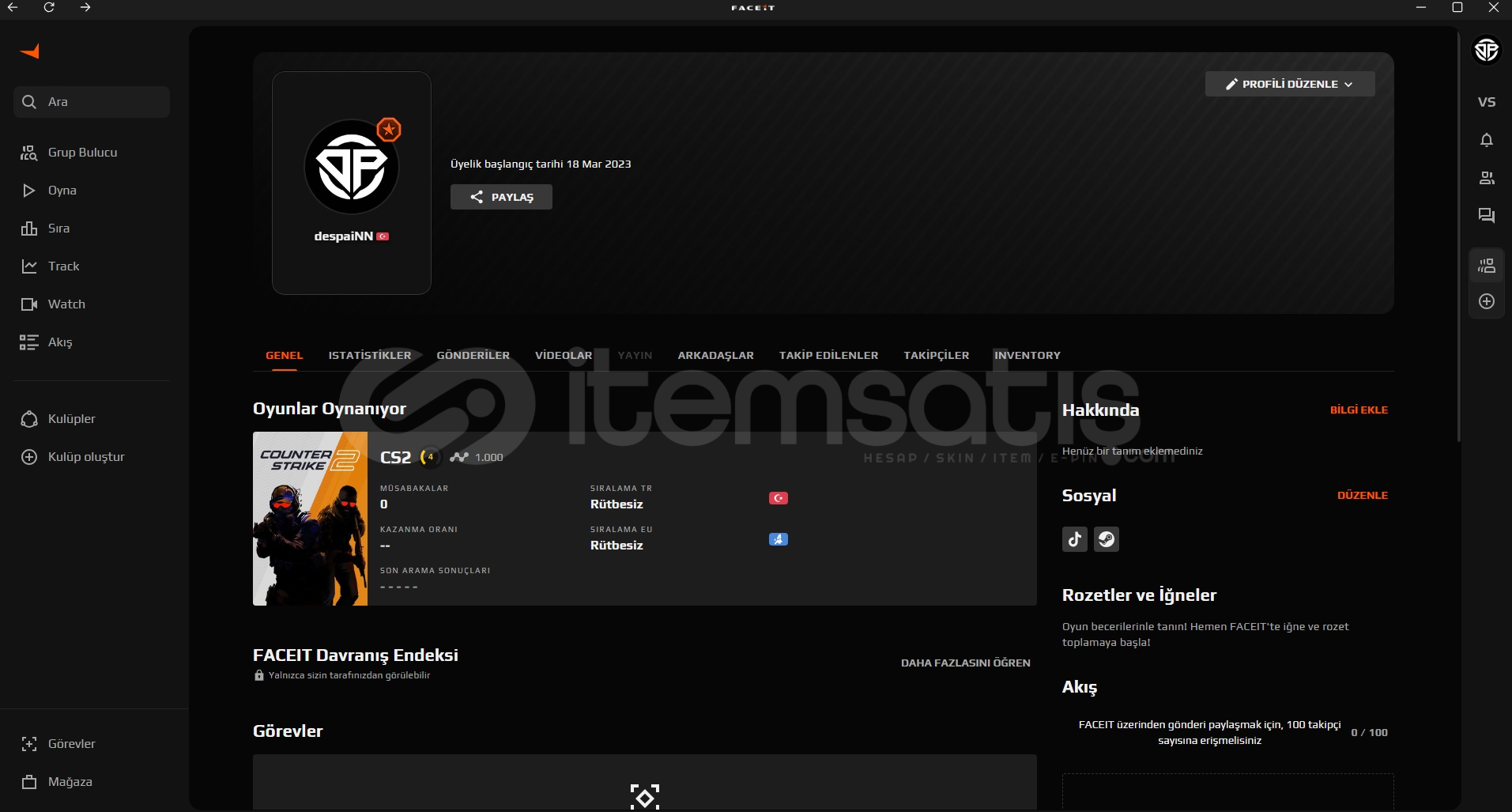Viewport: 1512px width, 812px height.
Task: Open the Inventory tab
Action: (1027, 356)
